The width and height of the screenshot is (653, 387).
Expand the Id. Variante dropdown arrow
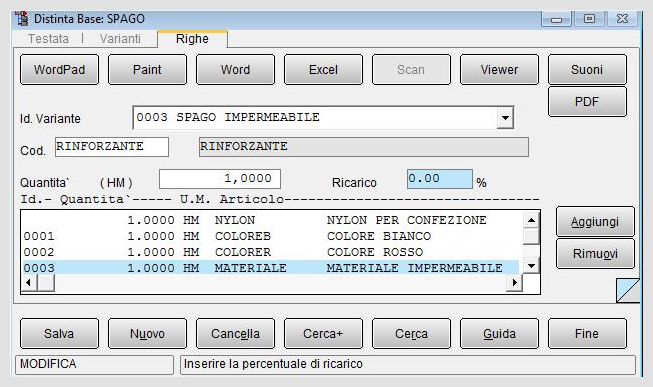coord(505,117)
